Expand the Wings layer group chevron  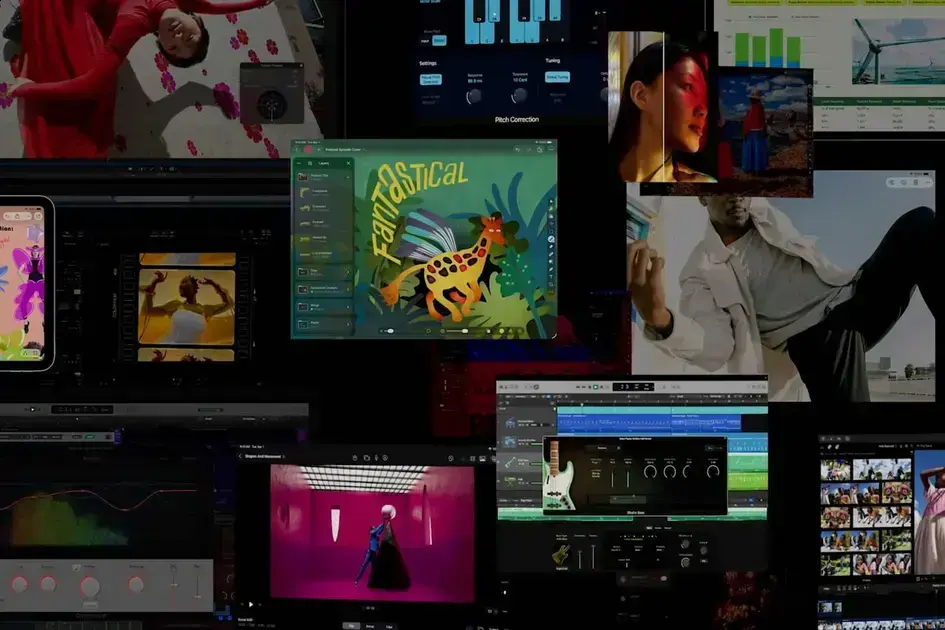pyautogui.click(x=348, y=307)
